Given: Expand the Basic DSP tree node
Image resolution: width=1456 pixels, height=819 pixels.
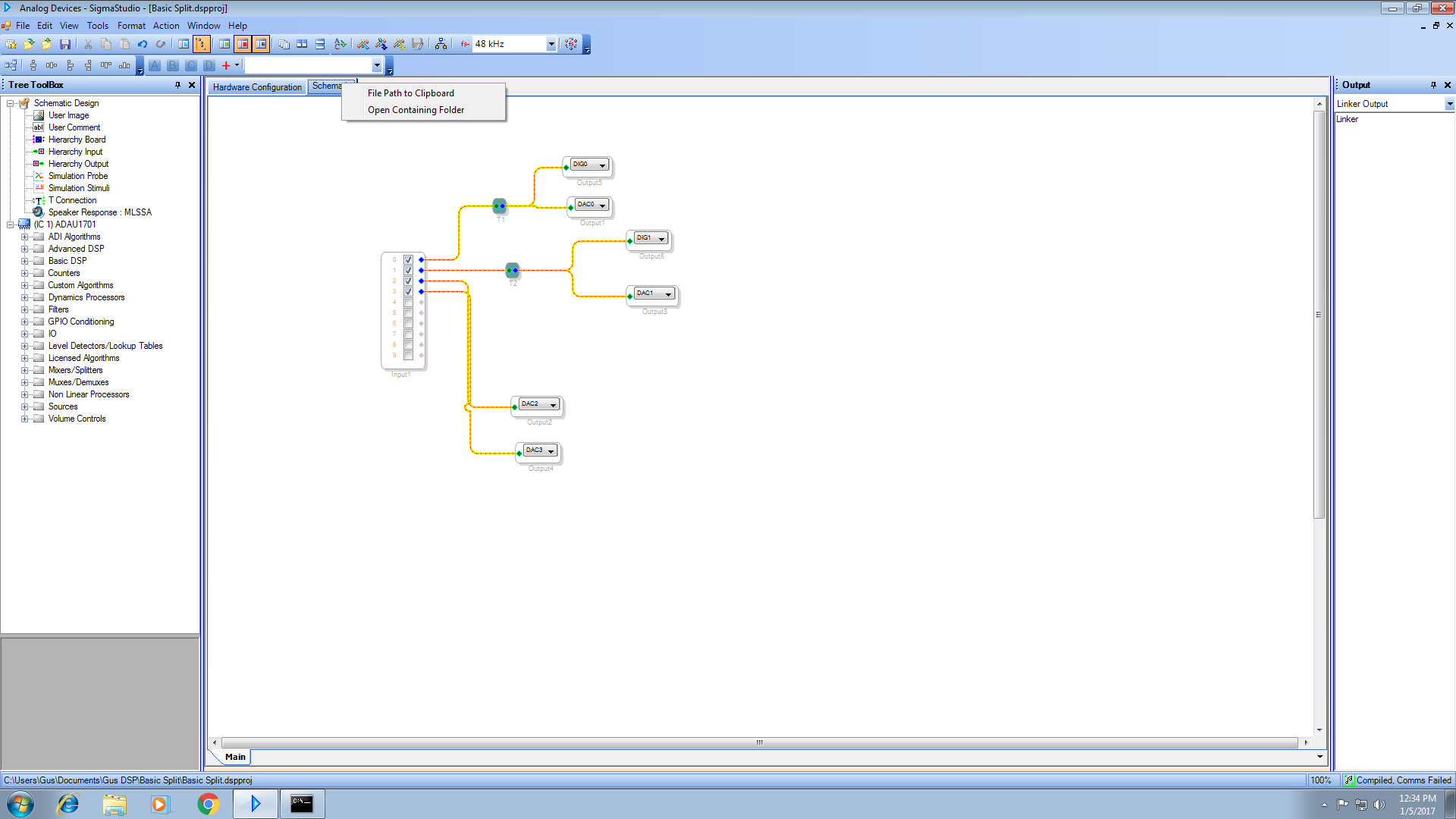Looking at the screenshot, I should point(24,261).
